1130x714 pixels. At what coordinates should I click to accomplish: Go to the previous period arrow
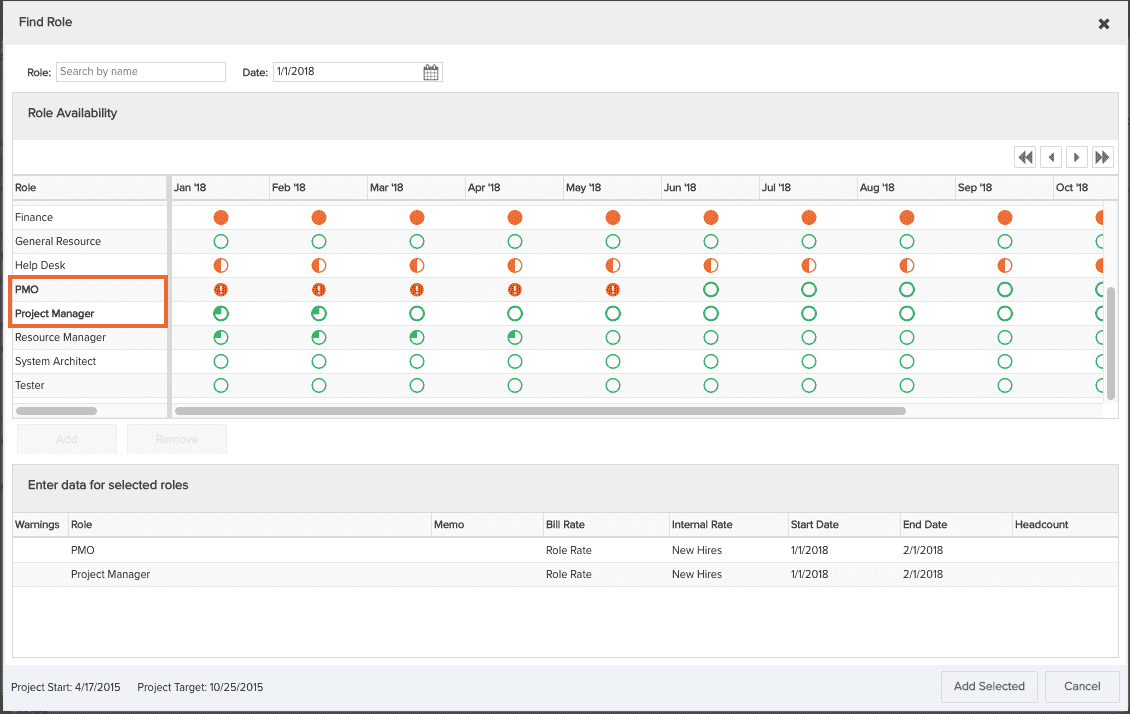pos(1051,157)
